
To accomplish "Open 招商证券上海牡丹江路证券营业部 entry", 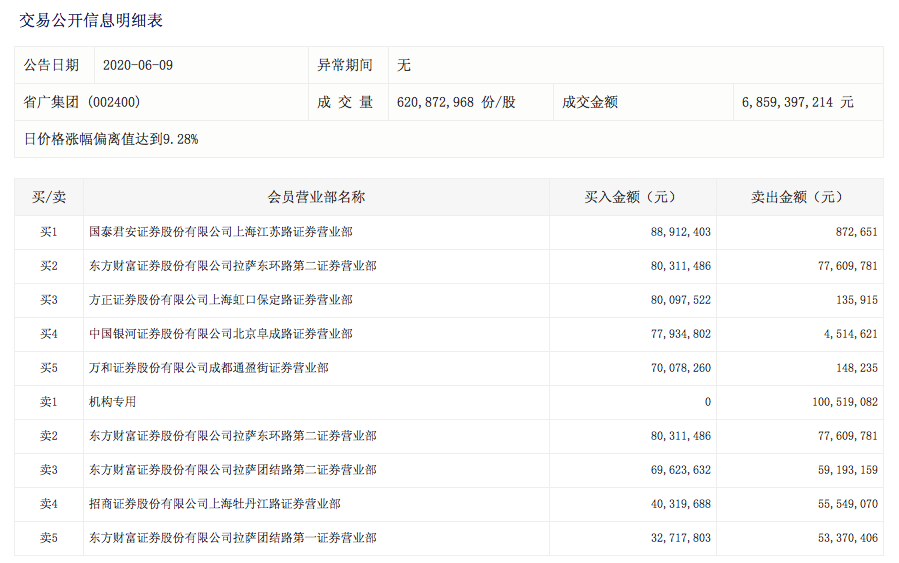I will pos(214,504).
